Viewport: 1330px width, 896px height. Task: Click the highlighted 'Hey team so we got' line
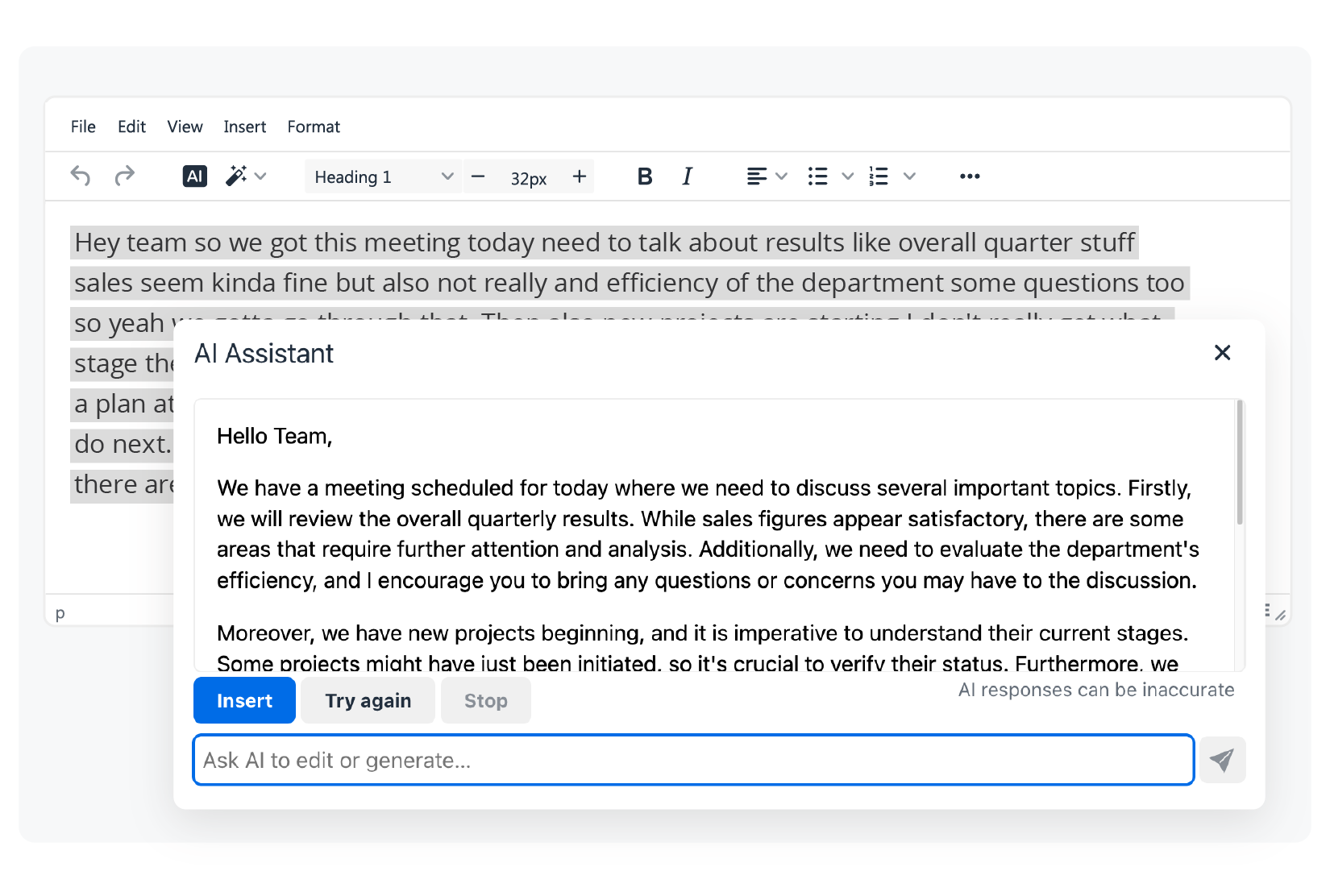click(605, 243)
